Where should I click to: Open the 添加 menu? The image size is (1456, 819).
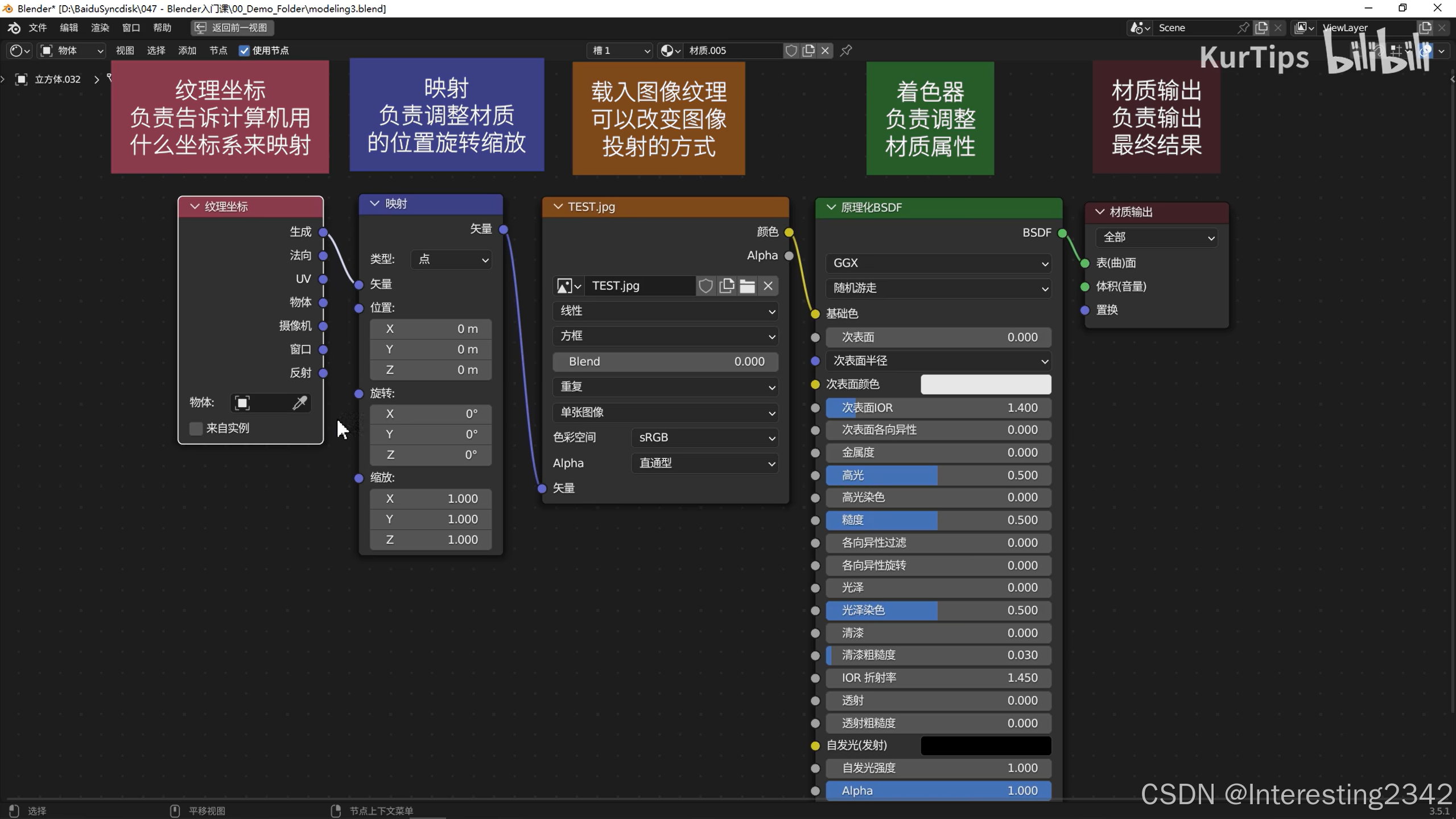click(x=187, y=51)
